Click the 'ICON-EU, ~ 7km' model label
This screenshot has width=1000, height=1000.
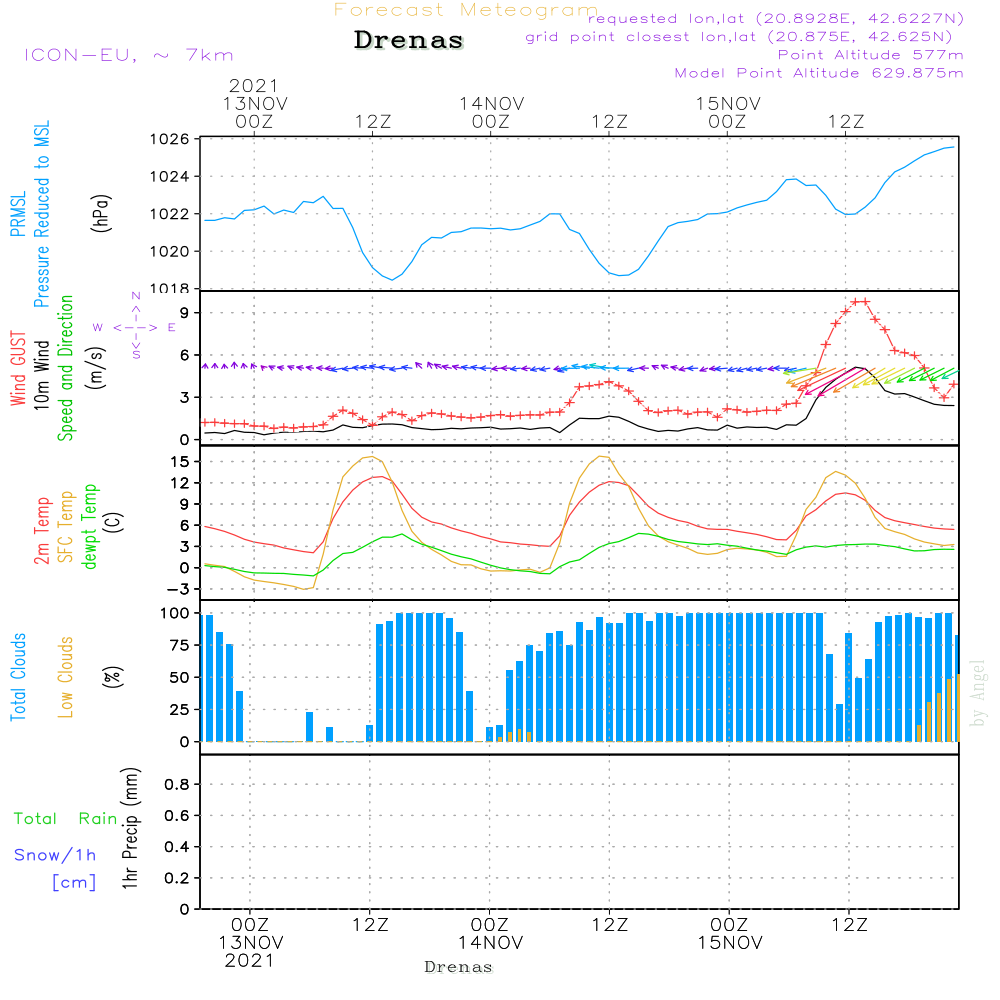[129, 55]
